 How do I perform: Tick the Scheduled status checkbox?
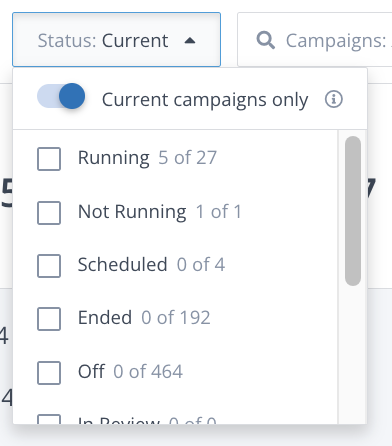point(49,266)
